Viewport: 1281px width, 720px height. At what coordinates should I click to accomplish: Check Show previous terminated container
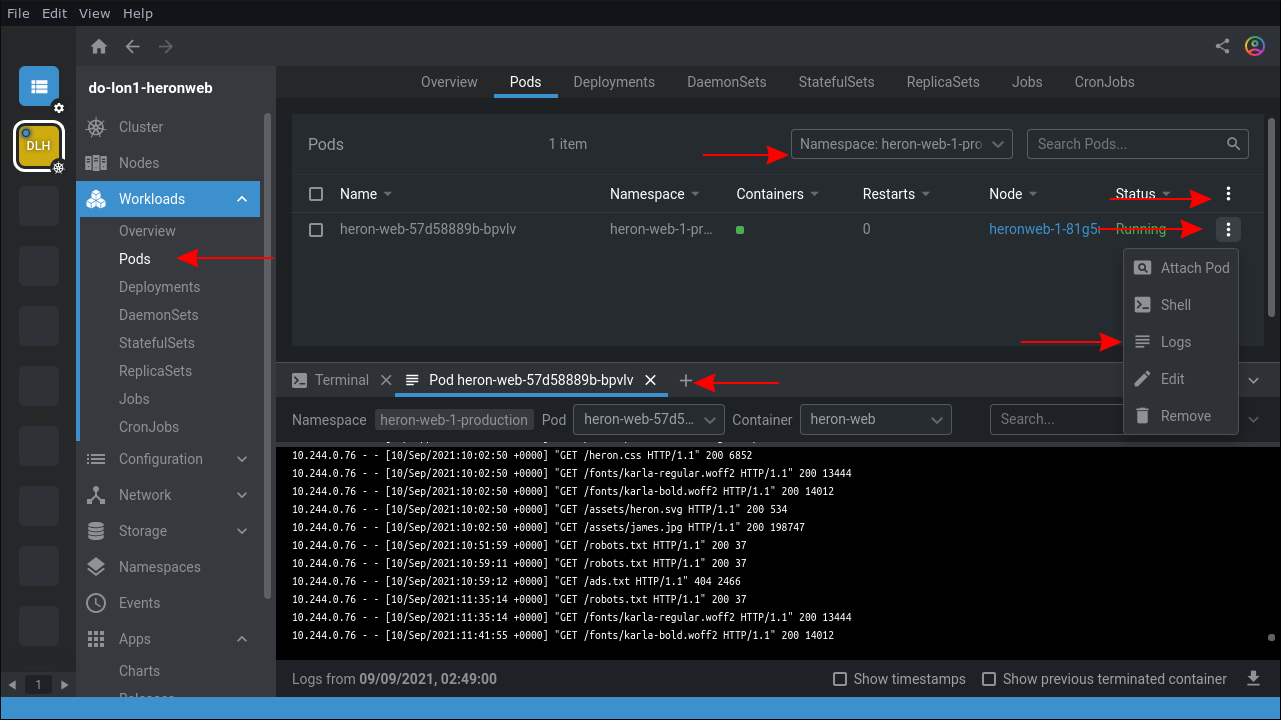[x=989, y=679]
